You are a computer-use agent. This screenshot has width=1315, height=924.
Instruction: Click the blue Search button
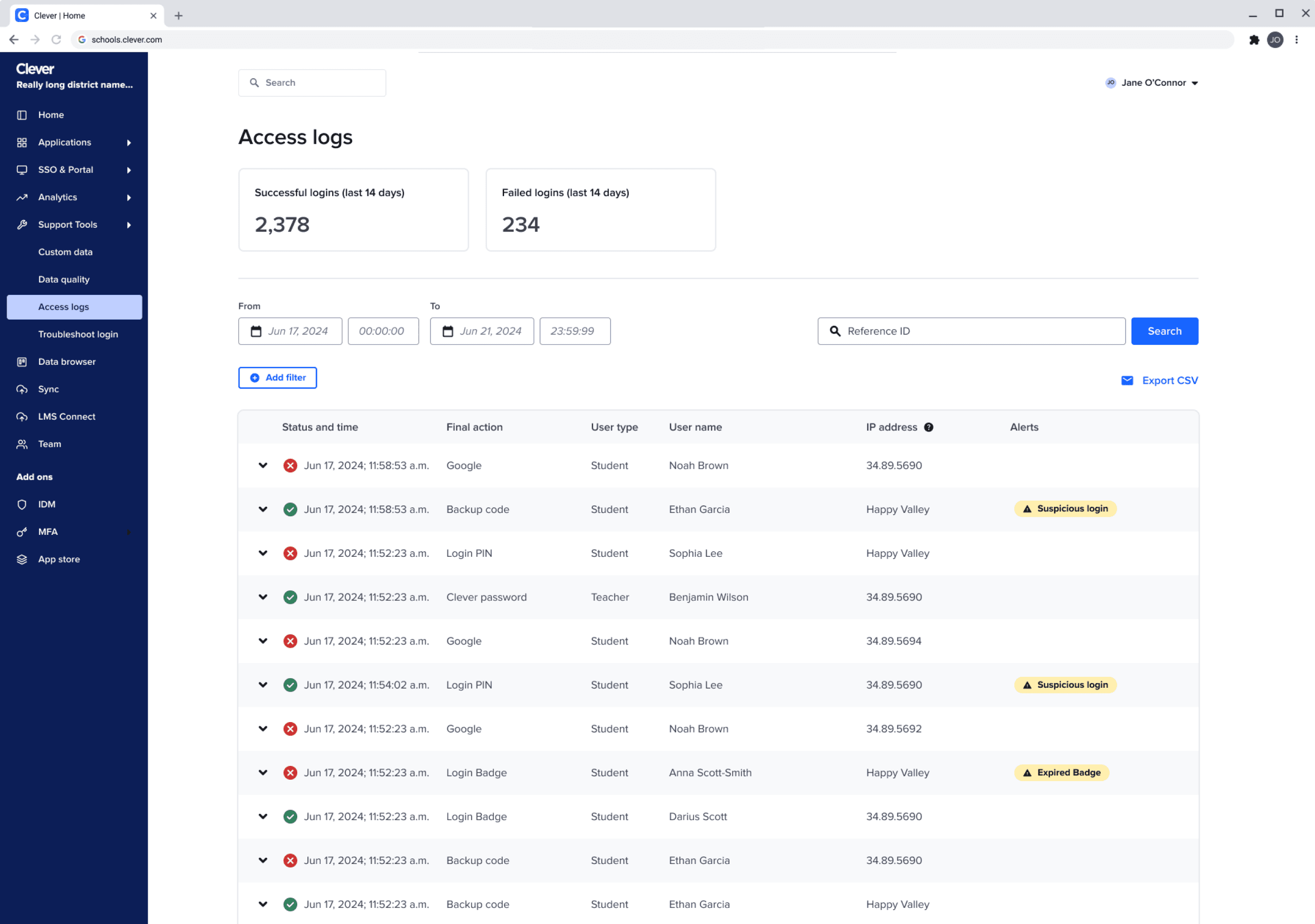(1164, 331)
